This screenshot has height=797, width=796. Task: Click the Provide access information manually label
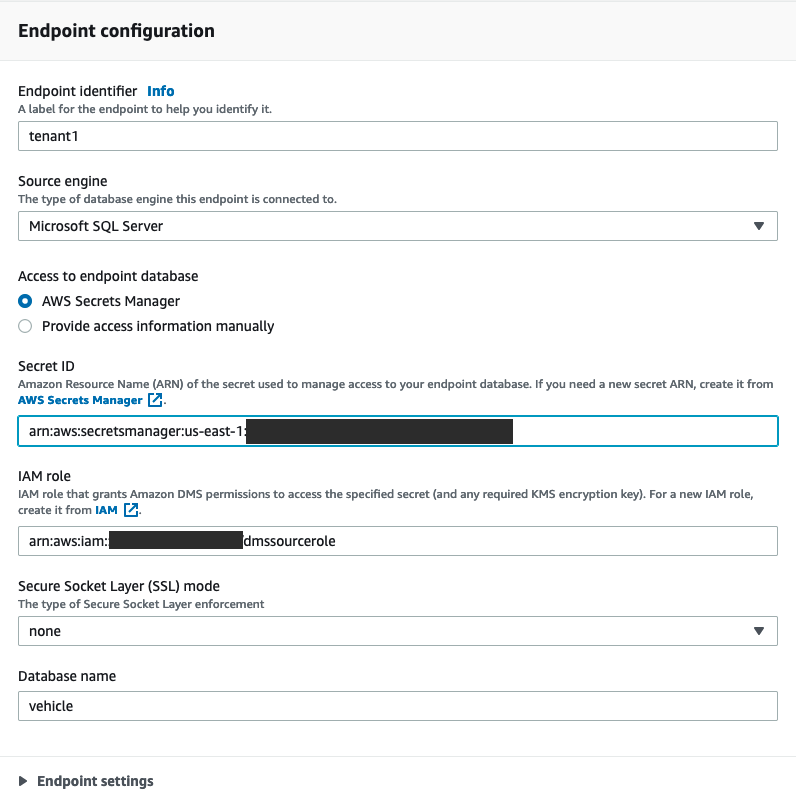tap(158, 326)
